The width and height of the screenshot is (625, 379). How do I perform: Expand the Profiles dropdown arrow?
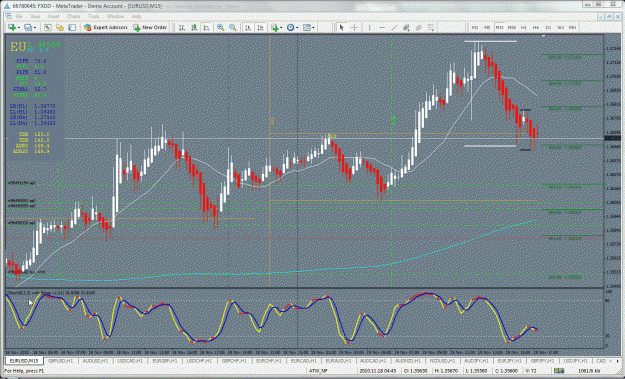[34, 27]
